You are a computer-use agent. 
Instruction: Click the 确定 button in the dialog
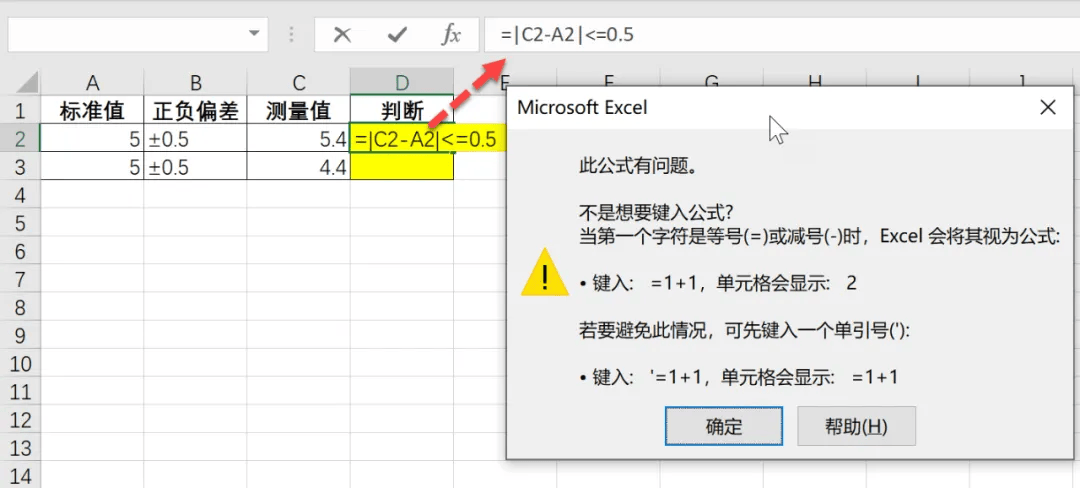[x=724, y=426]
